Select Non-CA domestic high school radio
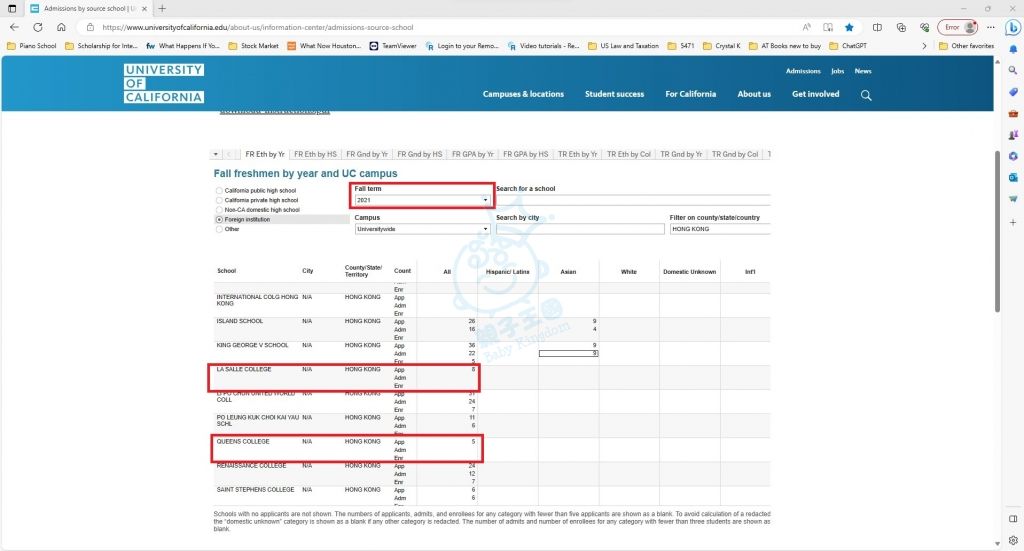Screen dimensions: 1024x551 pyautogui.click(x=219, y=210)
